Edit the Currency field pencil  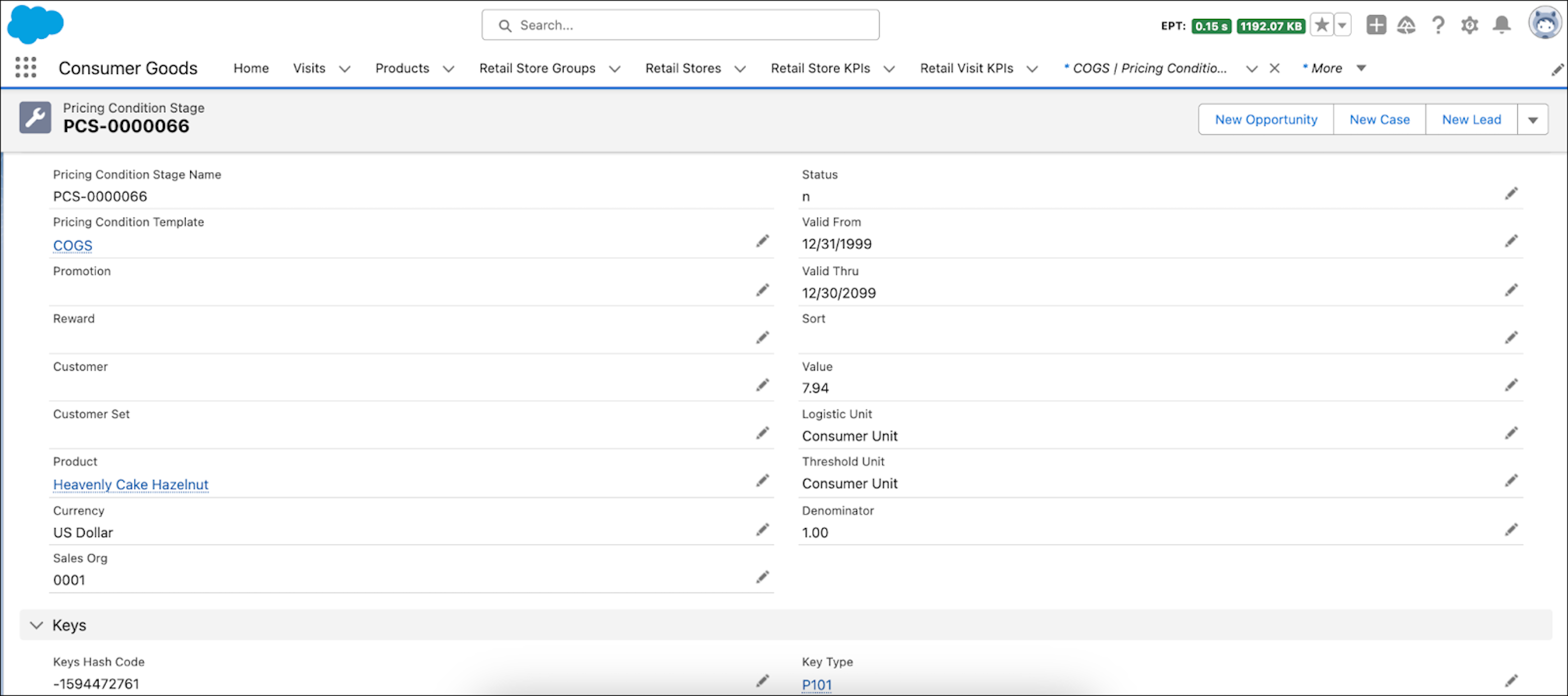(x=763, y=529)
